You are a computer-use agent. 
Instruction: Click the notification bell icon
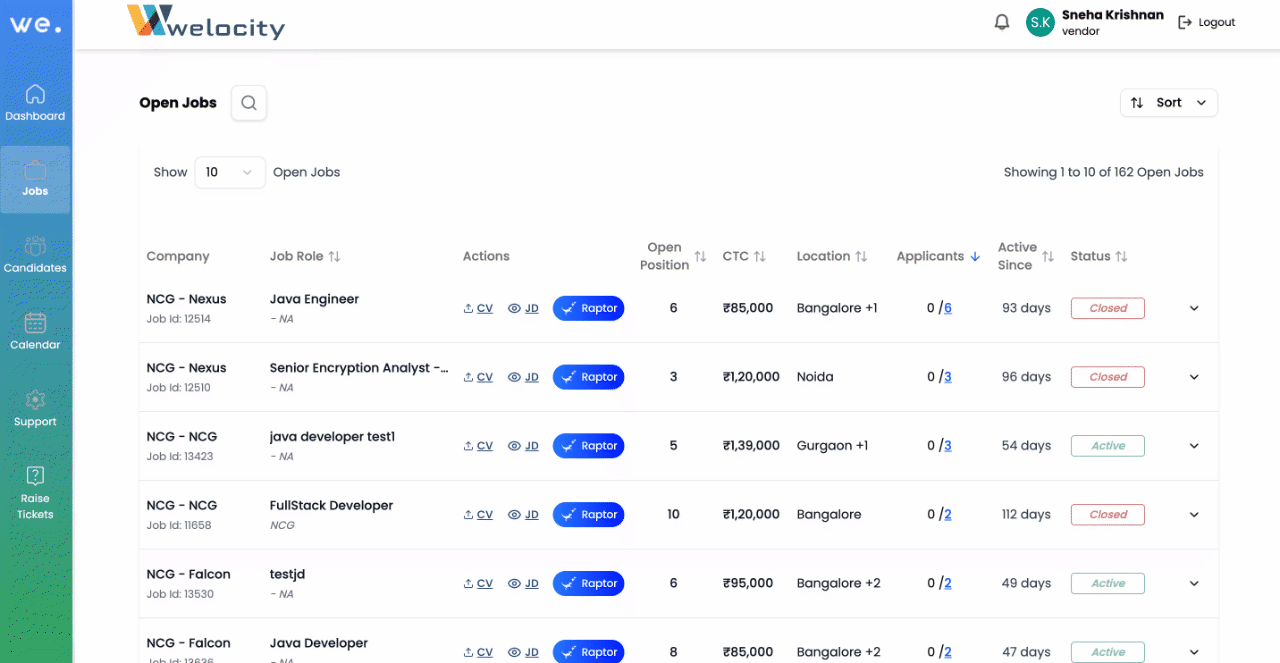tap(1001, 22)
